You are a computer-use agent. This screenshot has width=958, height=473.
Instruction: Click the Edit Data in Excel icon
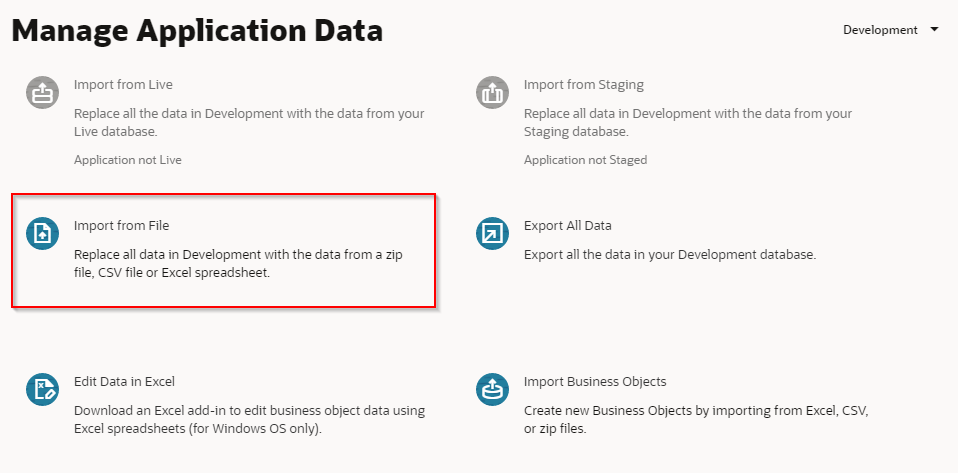pyautogui.click(x=43, y=389)
